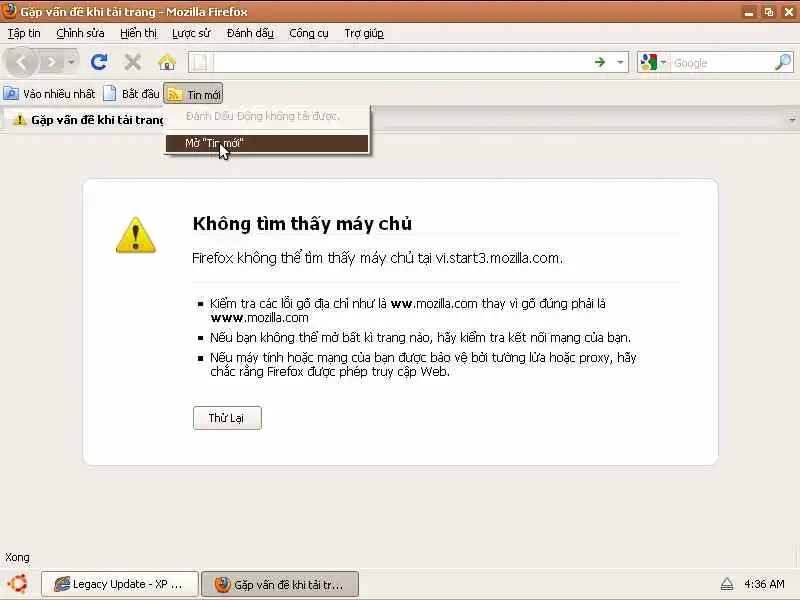Click the magnifier search icon
Image resolution: width=800 pixels, height=600 pixels.
pos(783,62)
